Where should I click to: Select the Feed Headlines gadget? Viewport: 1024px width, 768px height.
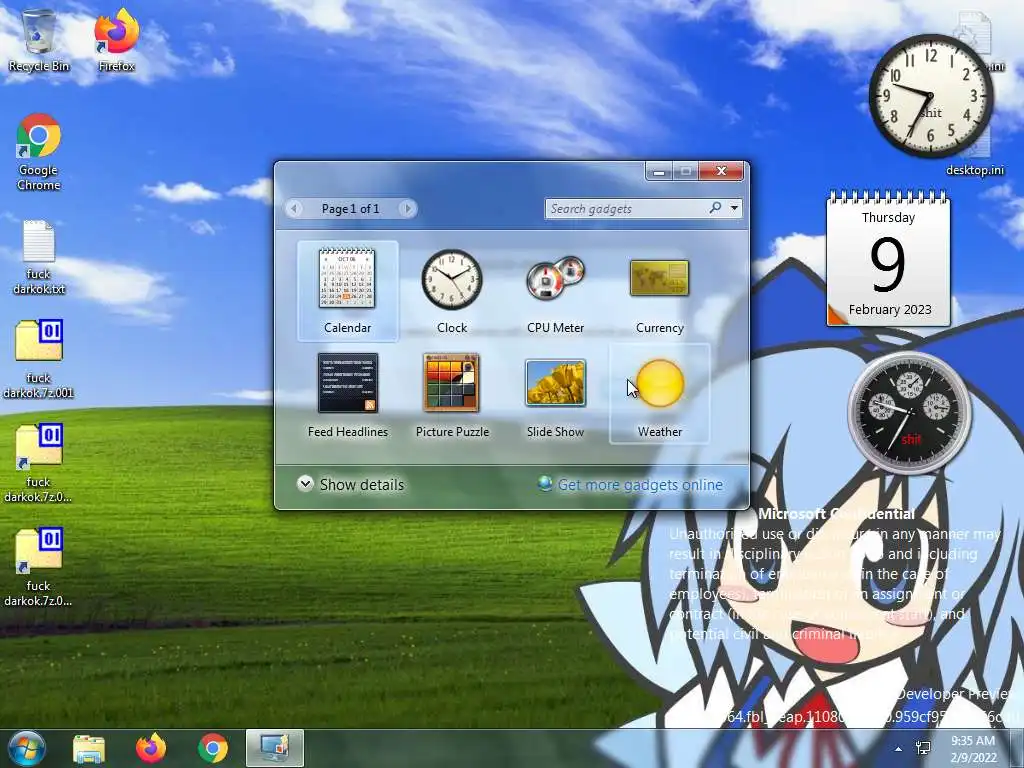[347, 395]
